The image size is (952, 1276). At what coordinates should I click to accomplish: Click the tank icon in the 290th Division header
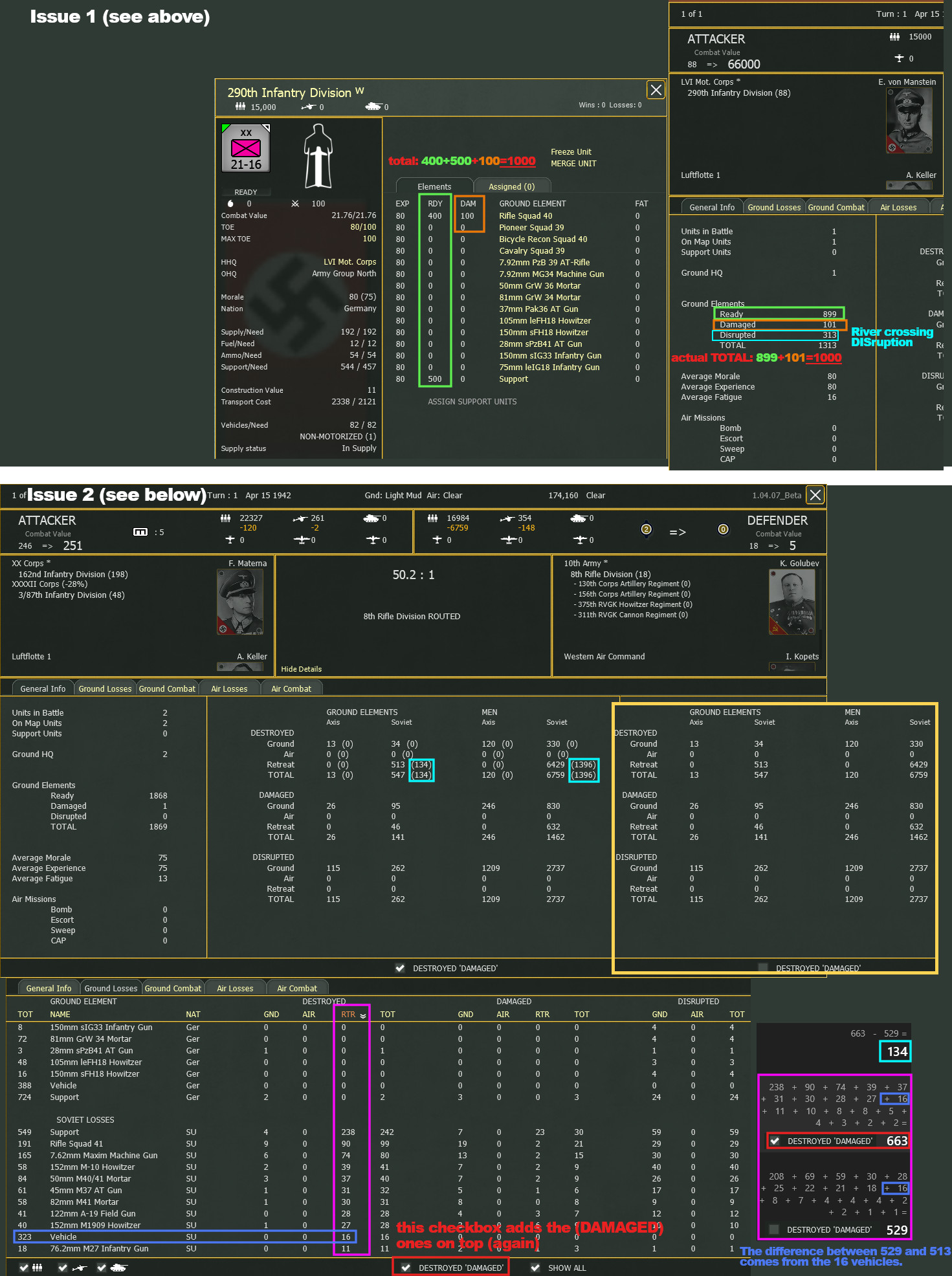tap(373, 107)
